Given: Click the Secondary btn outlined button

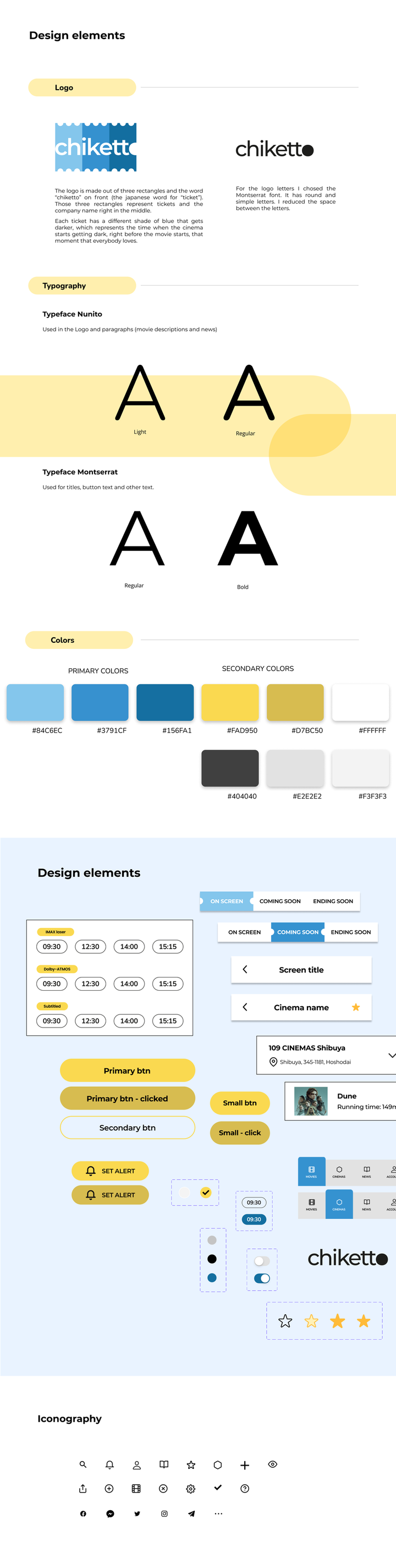Looking at the screenshot, I should (127, 1127).
